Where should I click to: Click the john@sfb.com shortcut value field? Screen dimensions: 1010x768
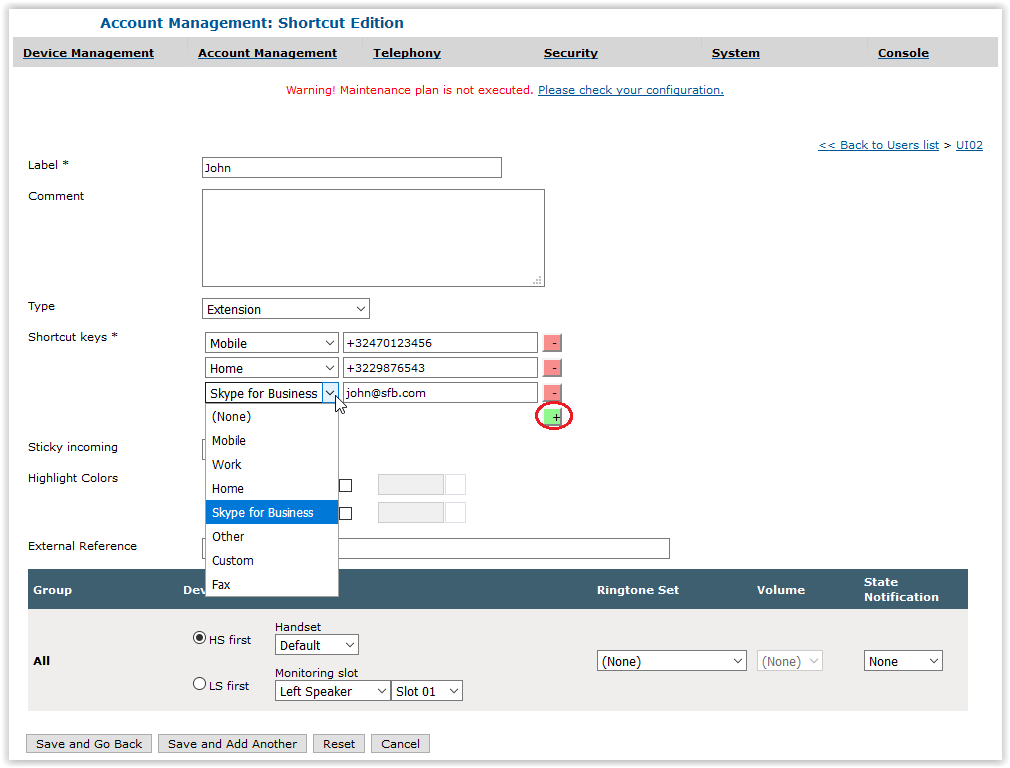point(440,393)
